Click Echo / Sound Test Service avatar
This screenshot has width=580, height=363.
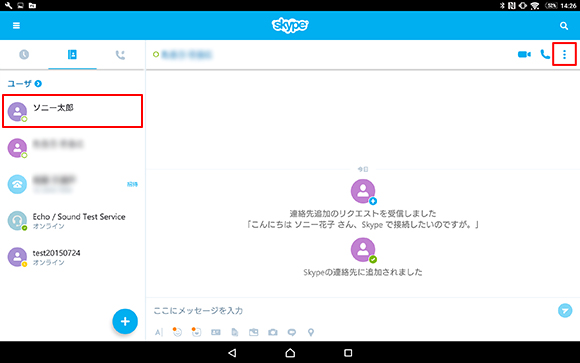point(17,221)
